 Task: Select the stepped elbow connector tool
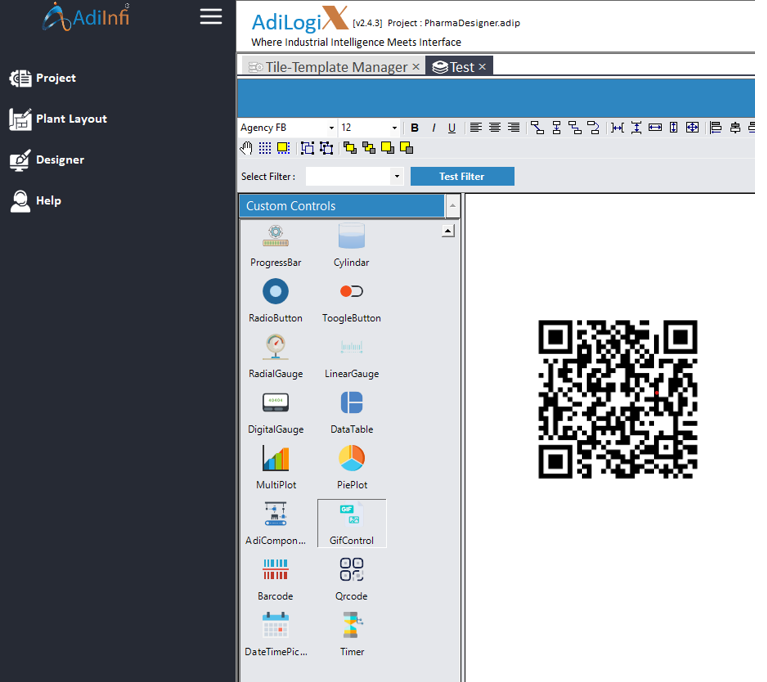coord(575,128)
